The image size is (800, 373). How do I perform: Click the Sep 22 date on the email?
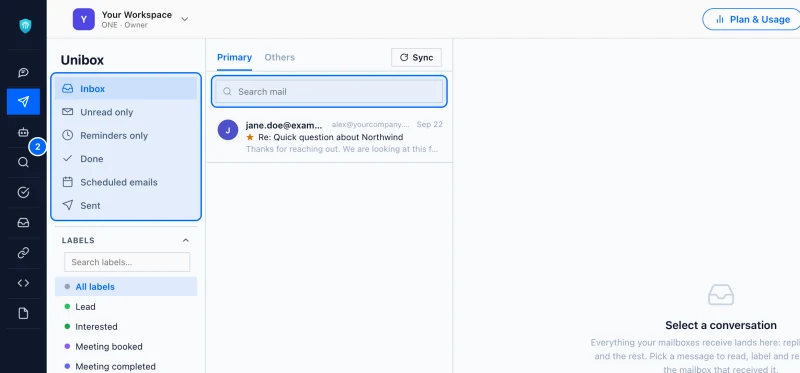point(430,125)
